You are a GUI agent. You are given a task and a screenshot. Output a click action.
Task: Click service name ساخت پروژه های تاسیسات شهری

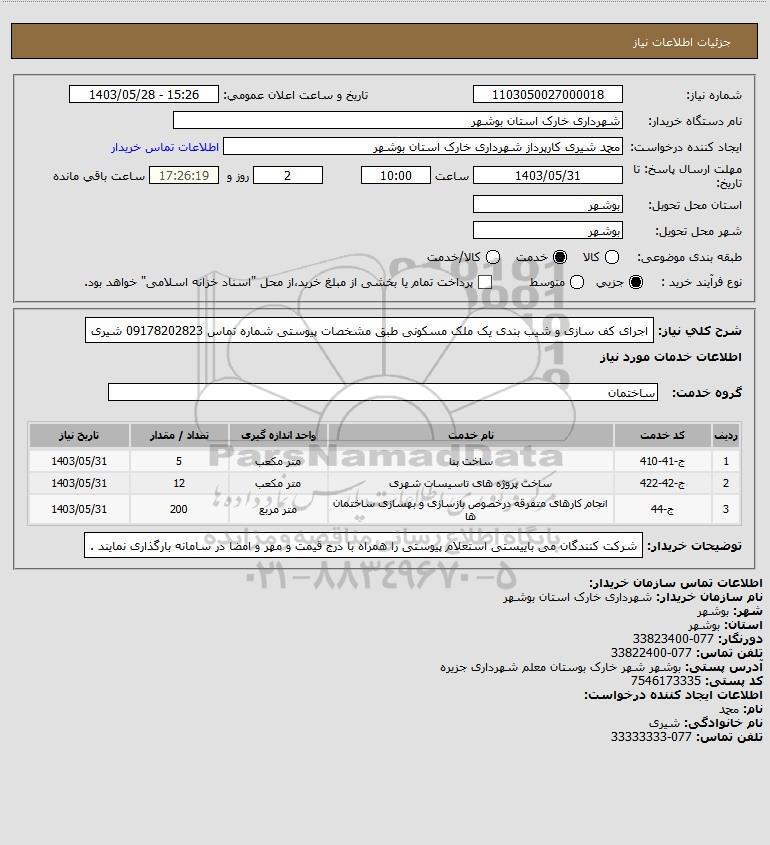click(470, 483)
